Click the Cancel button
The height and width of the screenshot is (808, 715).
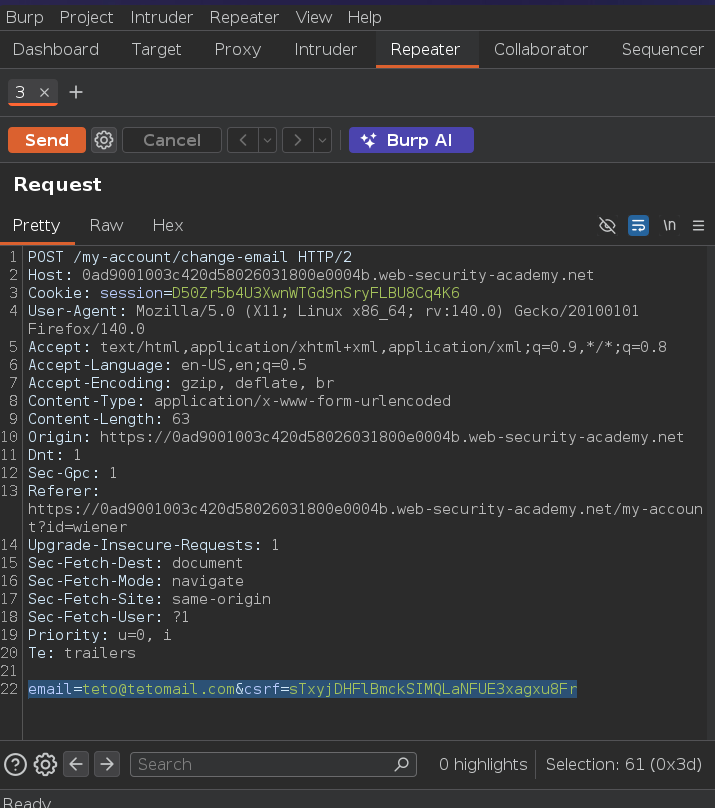[x=172, y=140]
